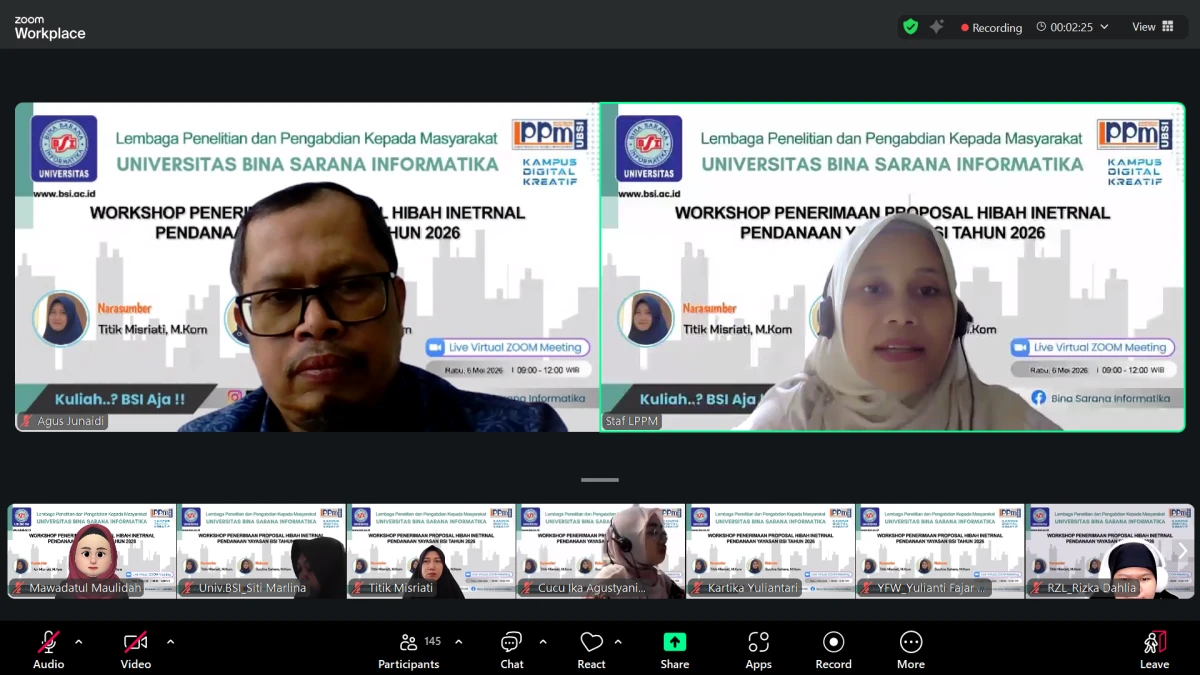Screen dimensions: 1200x675
Task: Start the camera with the Video button
Action: click(x=136, y=649)
